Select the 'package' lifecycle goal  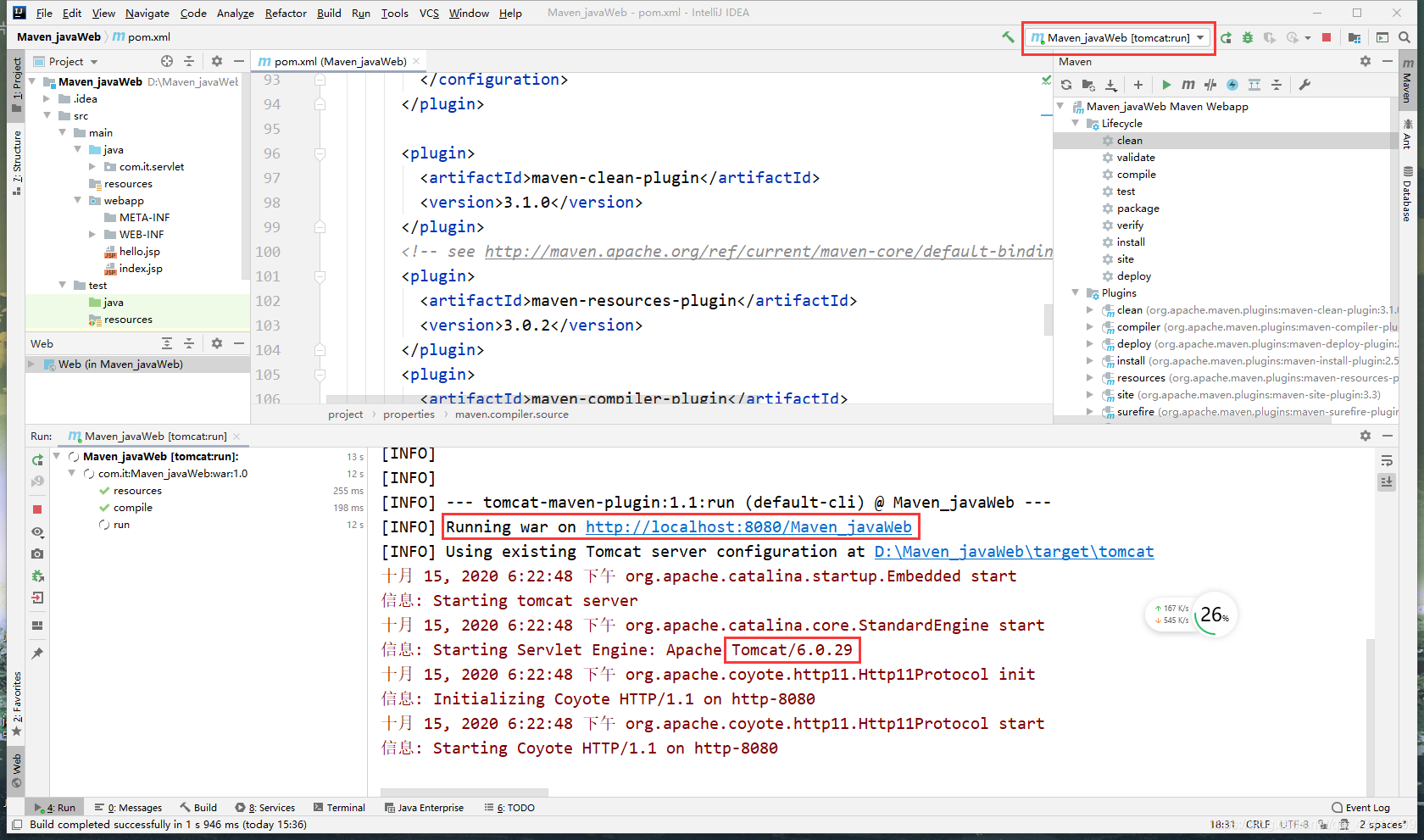pyautogui.click(x=1138, y=209)
